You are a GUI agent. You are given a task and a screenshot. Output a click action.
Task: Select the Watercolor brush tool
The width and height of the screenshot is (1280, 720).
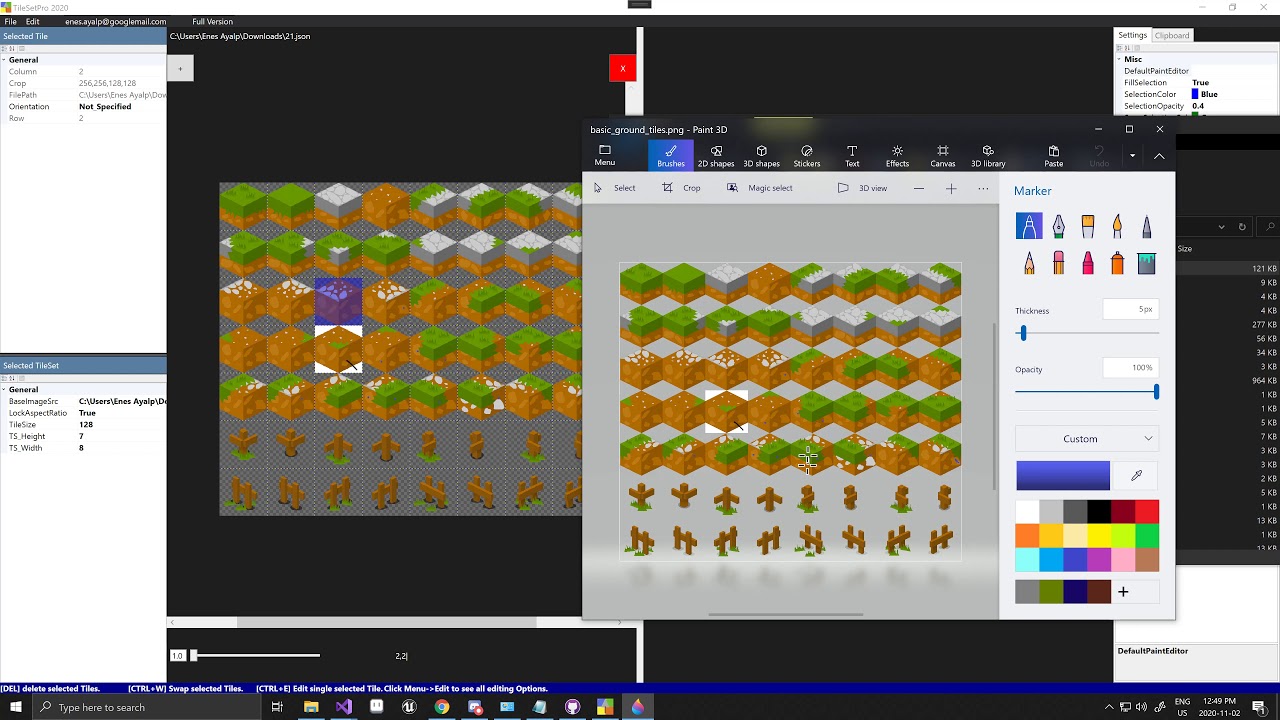point(1117,226)
